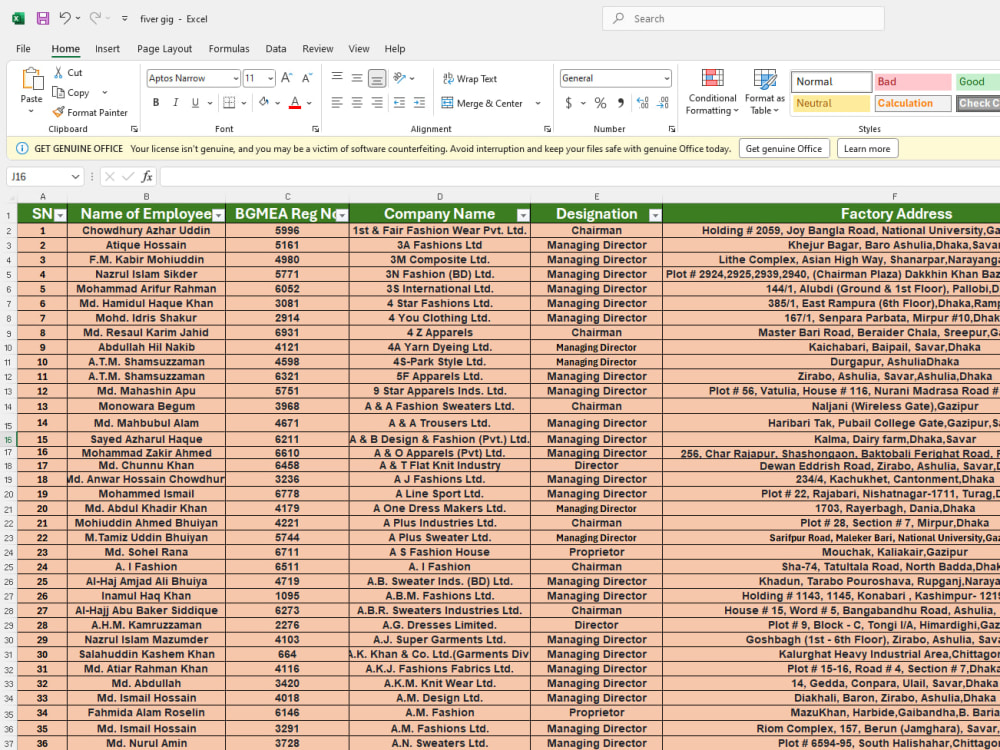Click the text orientation icon
The image size is (1000, 750).
point(399,78)
